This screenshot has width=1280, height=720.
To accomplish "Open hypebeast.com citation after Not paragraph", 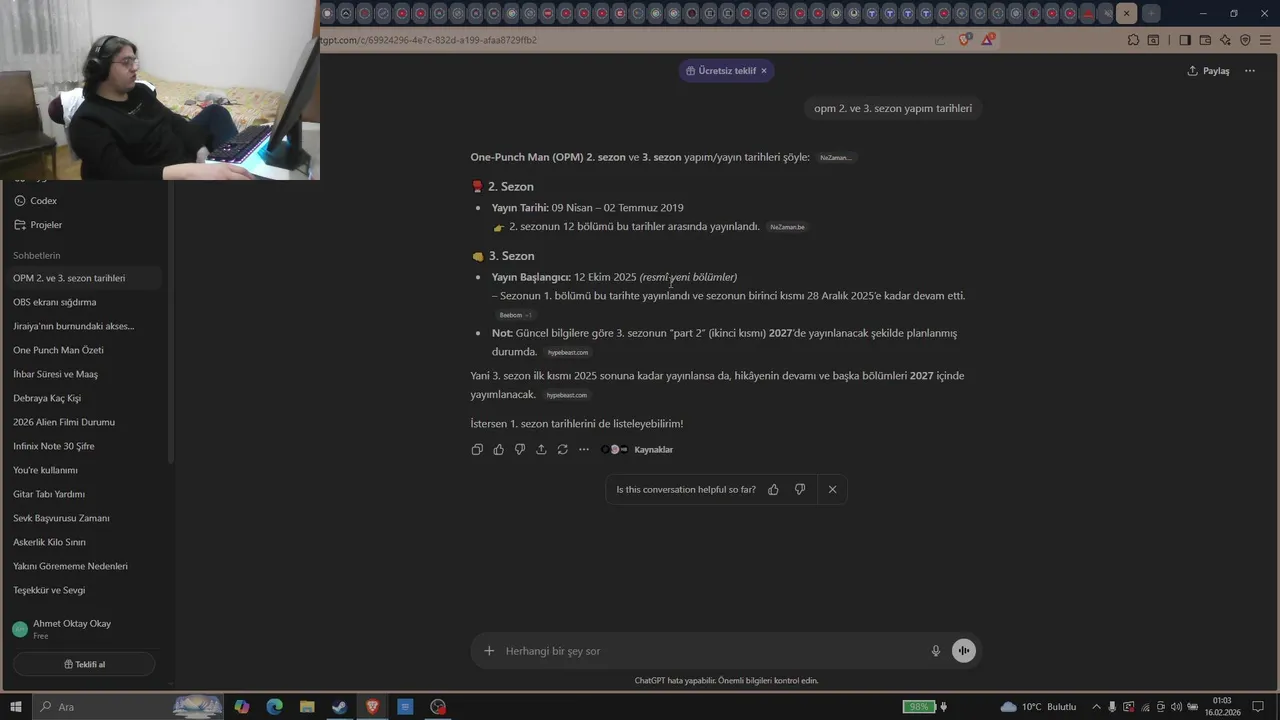I will (x=568, y=352).
